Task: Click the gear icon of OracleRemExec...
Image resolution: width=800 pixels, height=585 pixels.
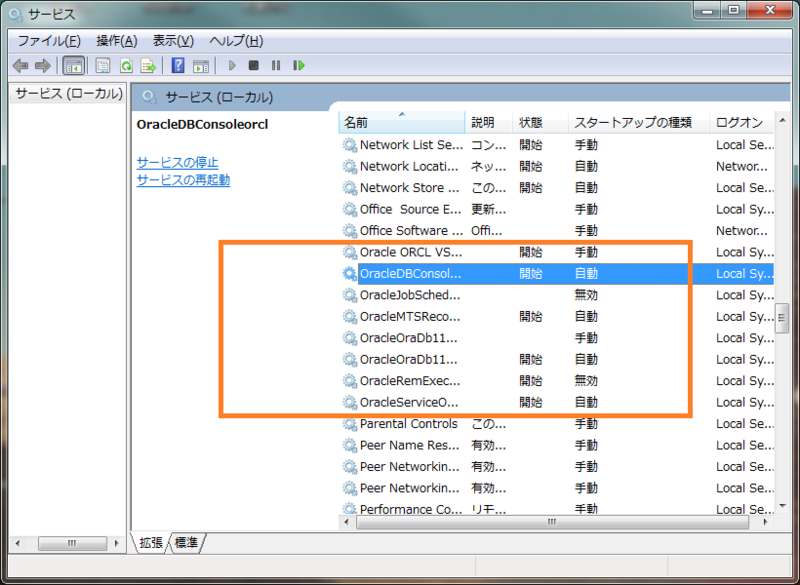Action: tap(349, 380)
